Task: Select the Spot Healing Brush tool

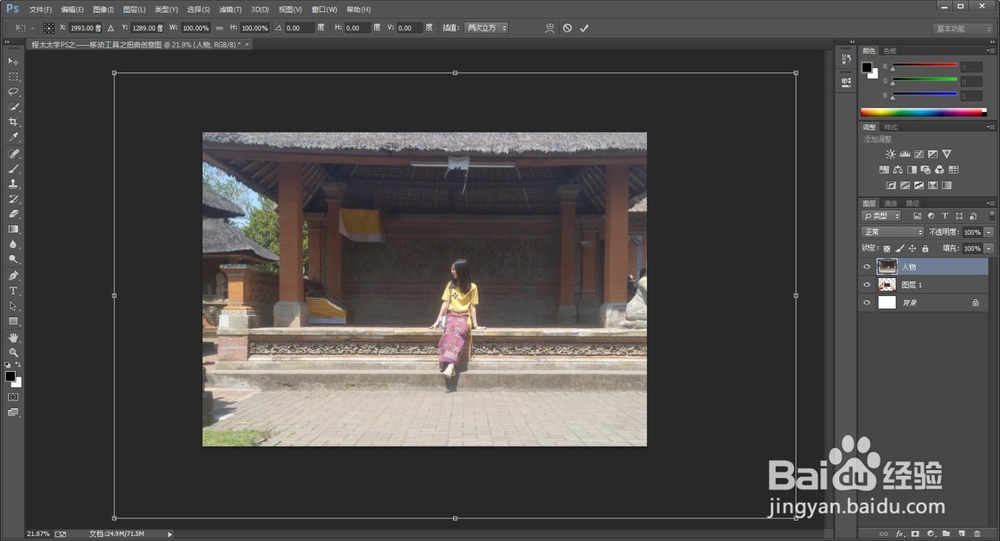Action: pos(13,154)
